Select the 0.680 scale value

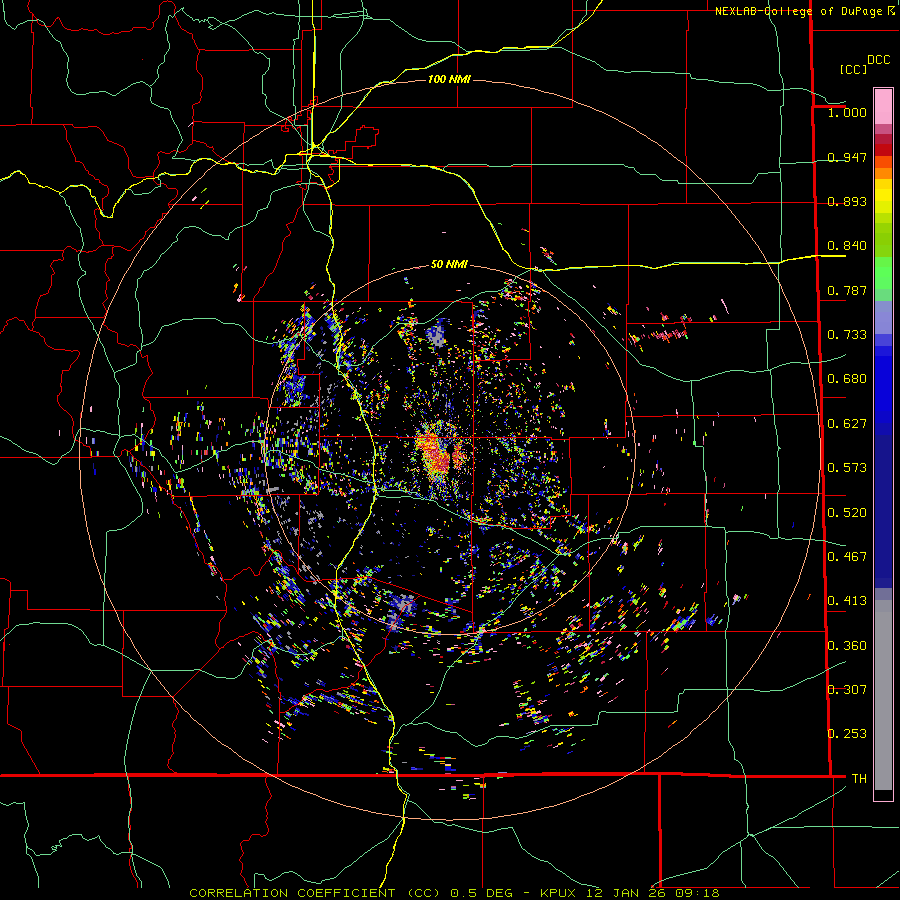847,379
